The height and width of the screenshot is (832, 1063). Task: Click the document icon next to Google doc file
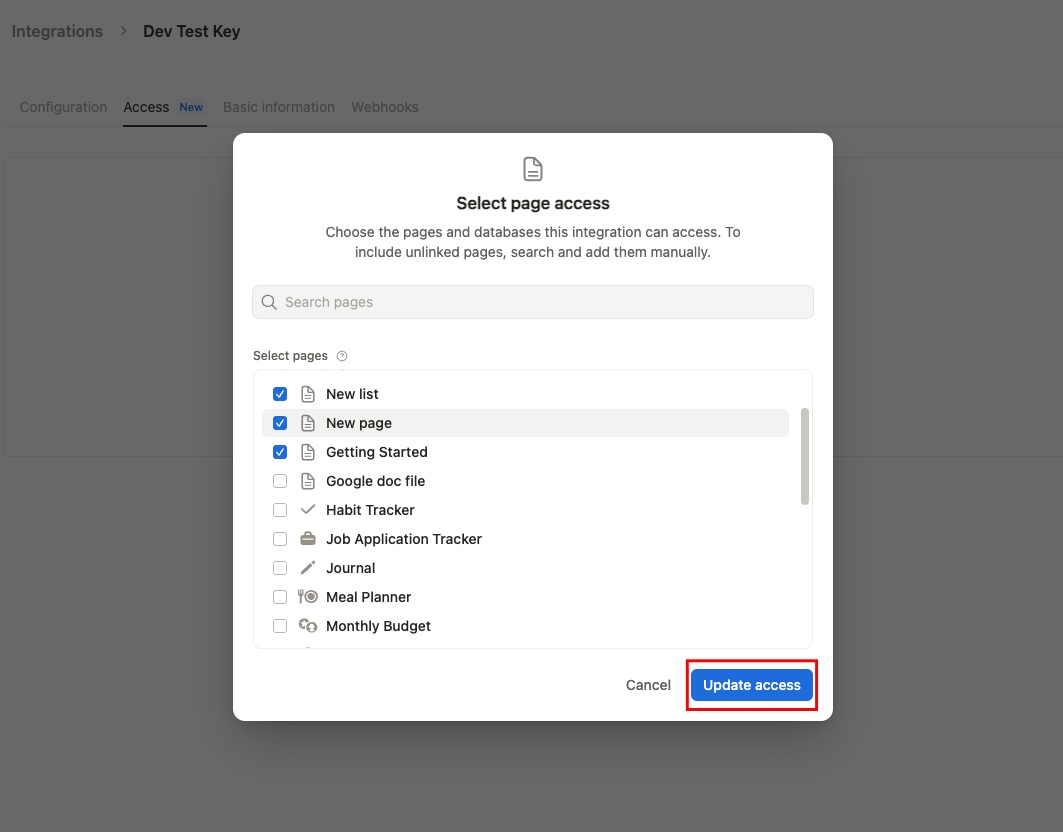307,480
